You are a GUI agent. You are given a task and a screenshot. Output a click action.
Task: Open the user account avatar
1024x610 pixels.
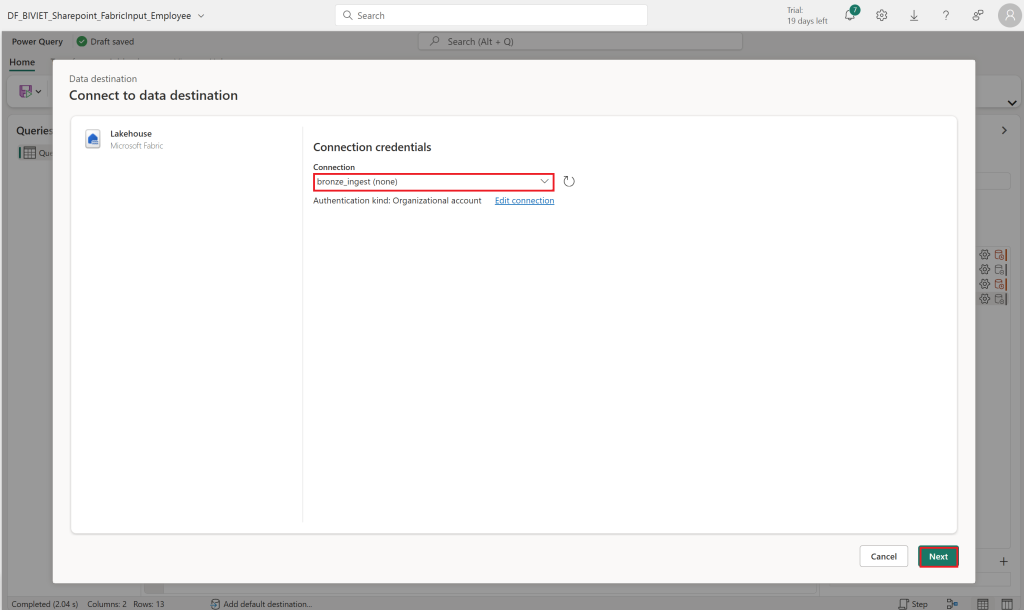tap(1010, 15)
